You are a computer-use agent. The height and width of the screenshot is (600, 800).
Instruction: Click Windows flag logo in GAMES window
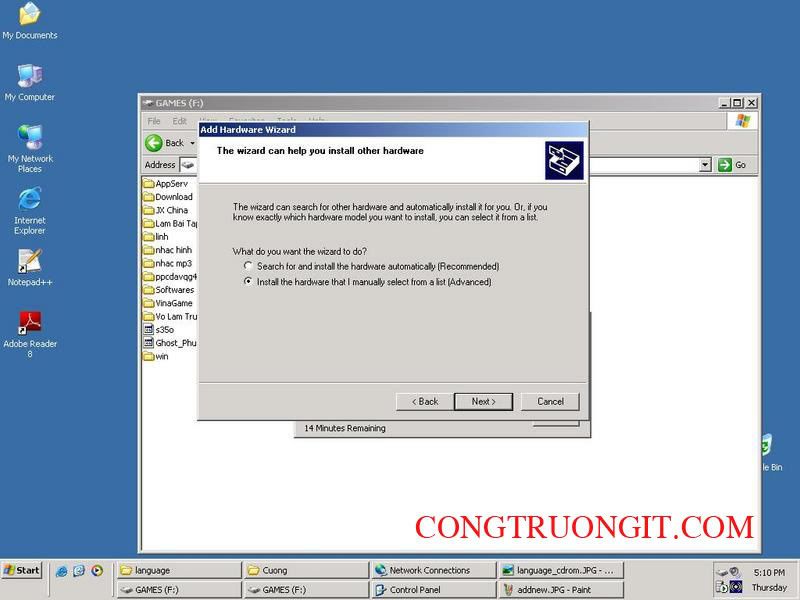(743, 121)
